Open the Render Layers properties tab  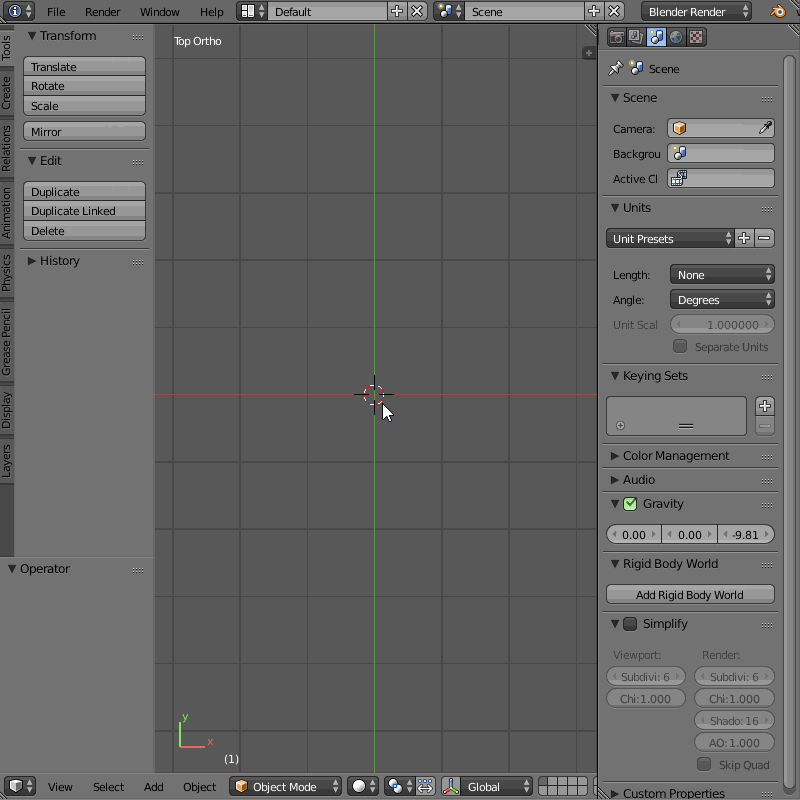point(634,36)
